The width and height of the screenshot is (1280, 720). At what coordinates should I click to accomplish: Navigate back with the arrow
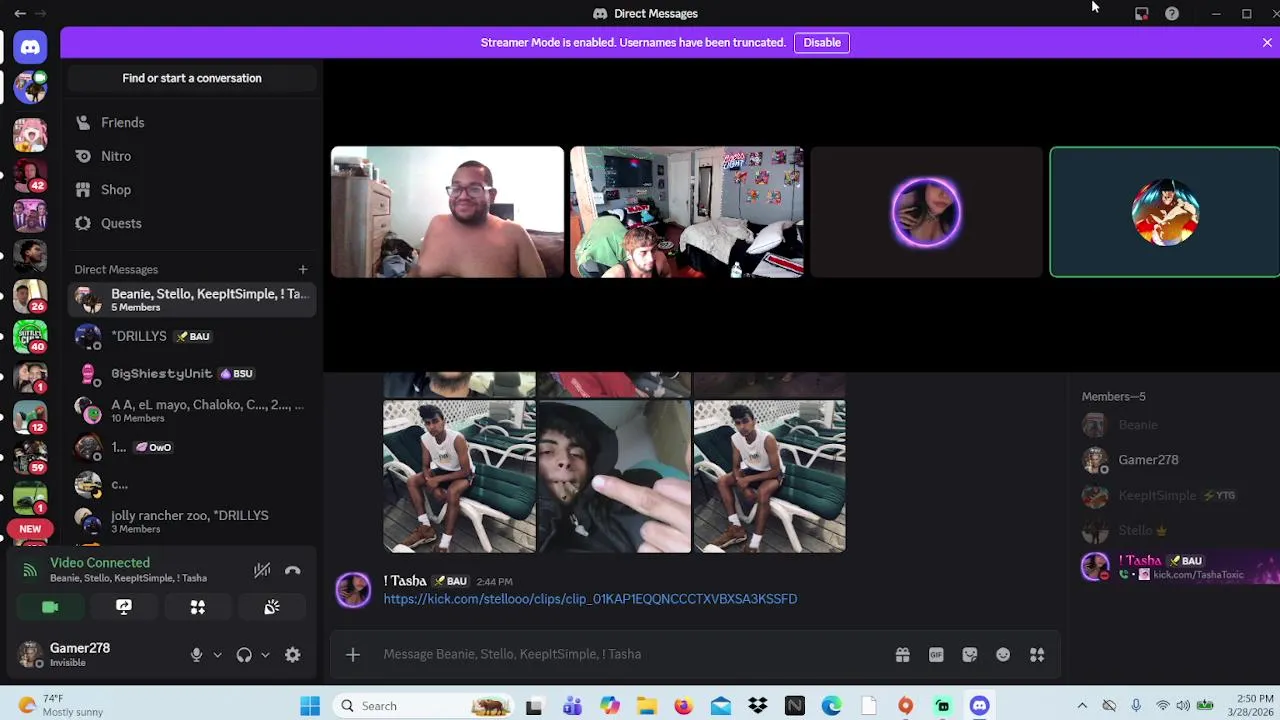pos(20,13)
